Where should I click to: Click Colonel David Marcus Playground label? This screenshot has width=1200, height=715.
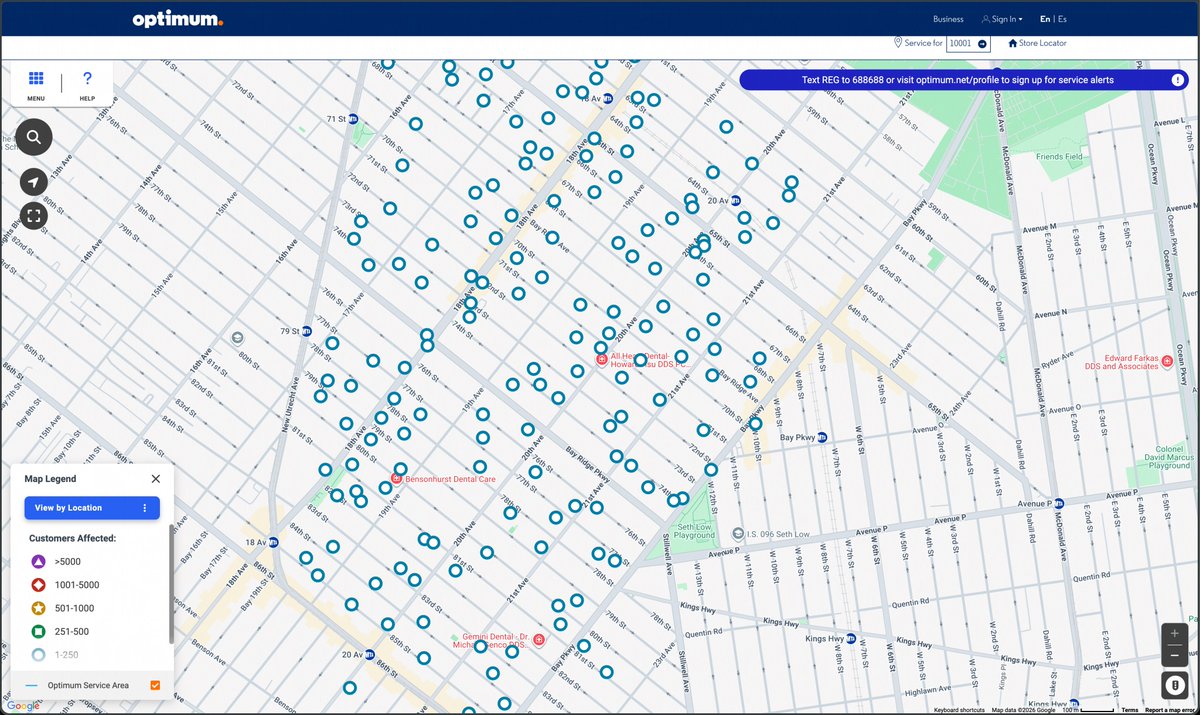coord(1169,457)
